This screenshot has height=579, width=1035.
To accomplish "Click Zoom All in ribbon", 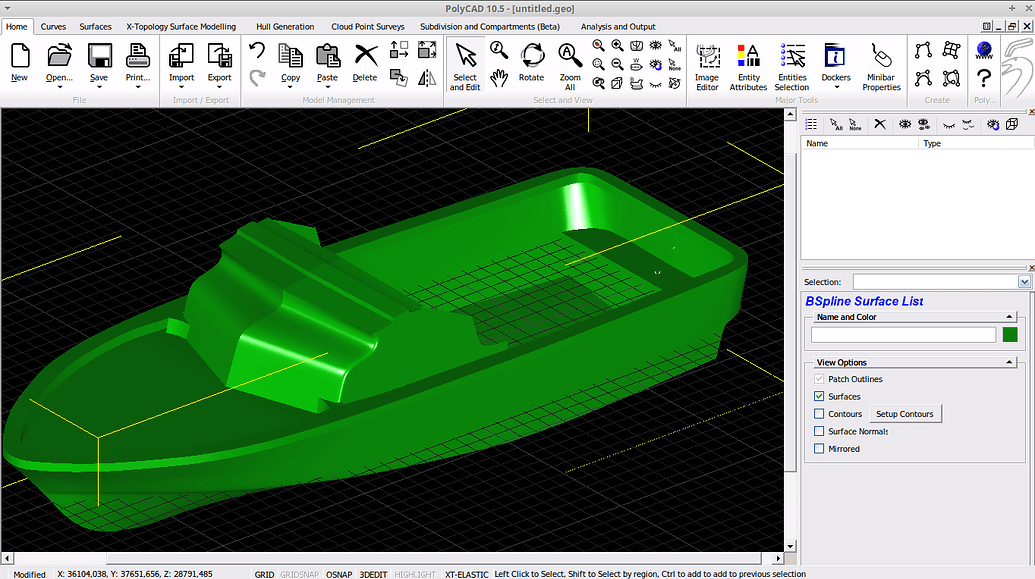I will [x=570, y=66].
